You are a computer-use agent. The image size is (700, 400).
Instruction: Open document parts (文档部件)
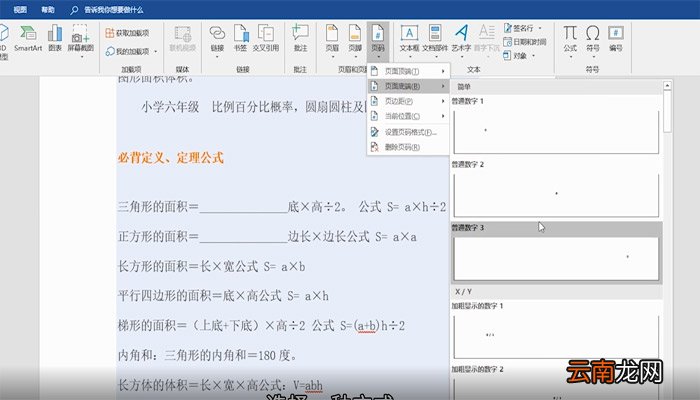coord(435,38)
